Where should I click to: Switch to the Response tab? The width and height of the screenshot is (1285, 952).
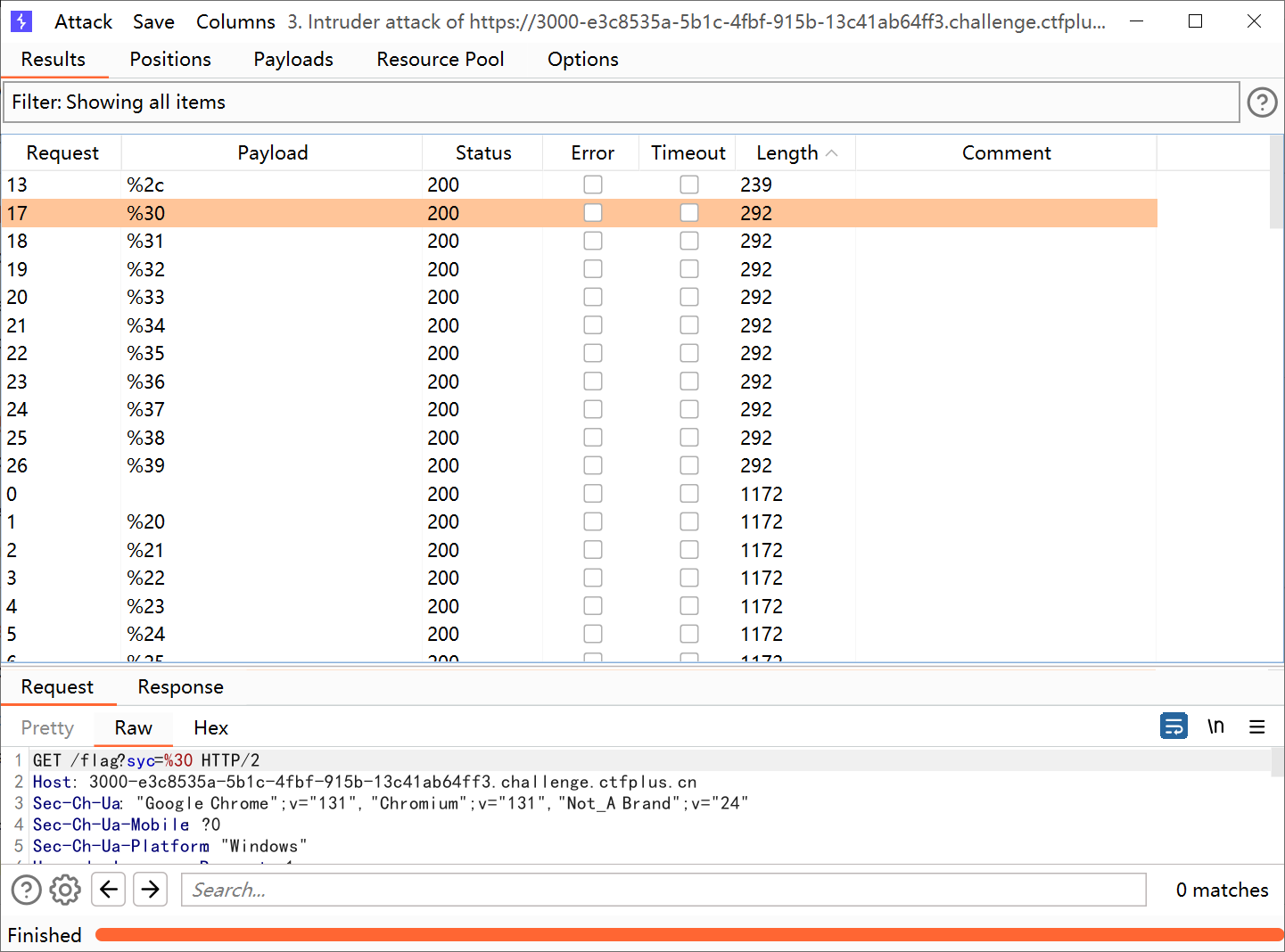point(180,687)
